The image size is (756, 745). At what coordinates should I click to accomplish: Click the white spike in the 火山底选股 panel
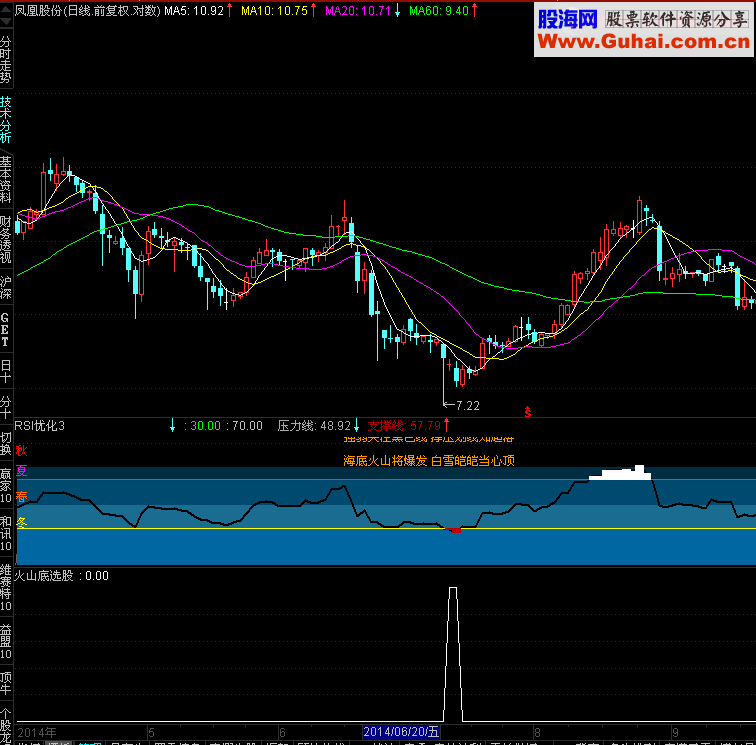[453, 654]
